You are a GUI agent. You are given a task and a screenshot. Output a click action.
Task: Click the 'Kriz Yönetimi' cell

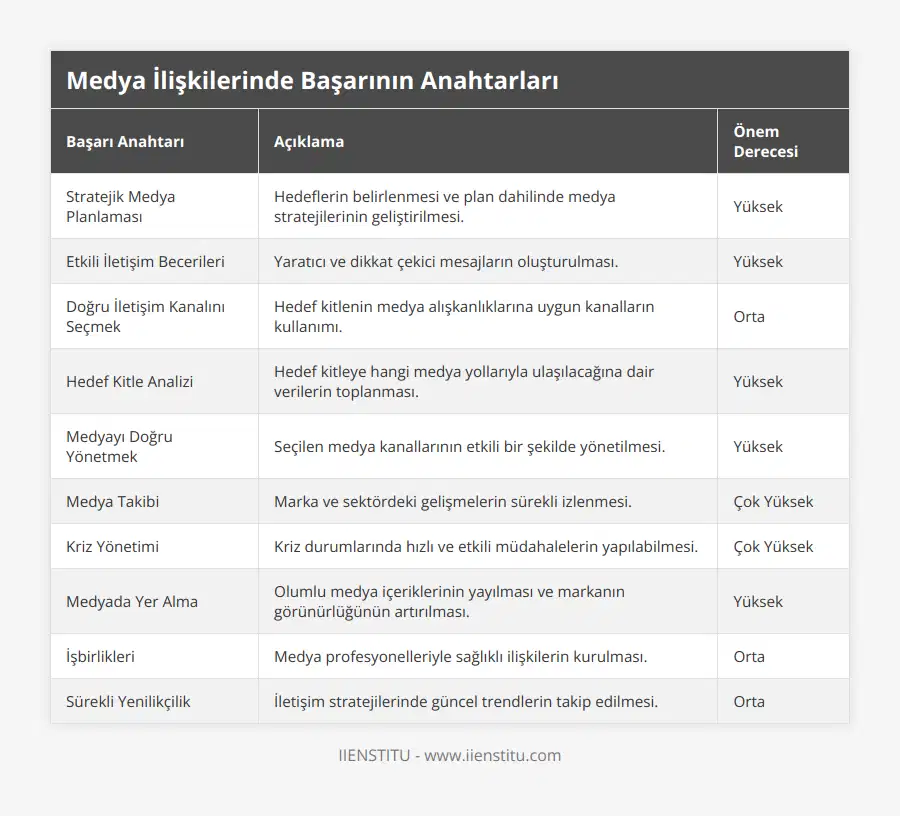112,546
